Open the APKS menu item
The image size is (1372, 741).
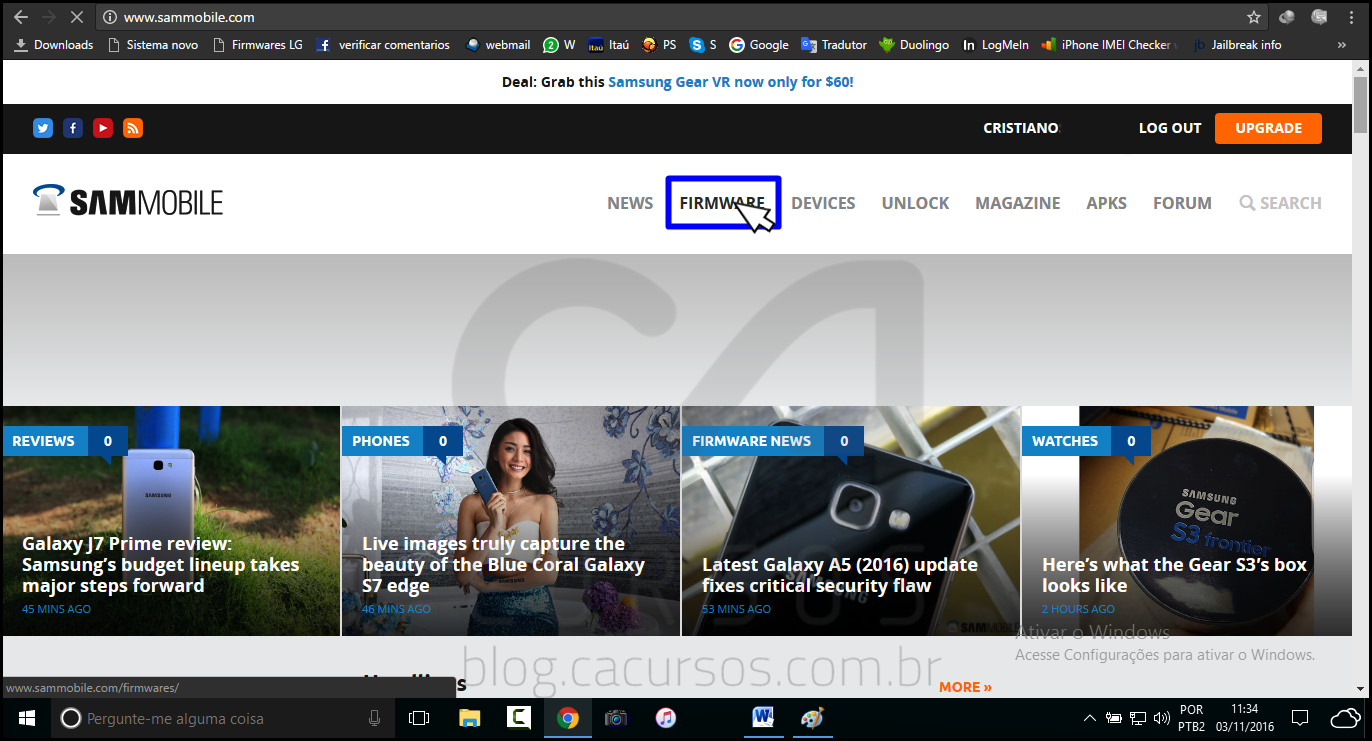tap(1106, 203)
